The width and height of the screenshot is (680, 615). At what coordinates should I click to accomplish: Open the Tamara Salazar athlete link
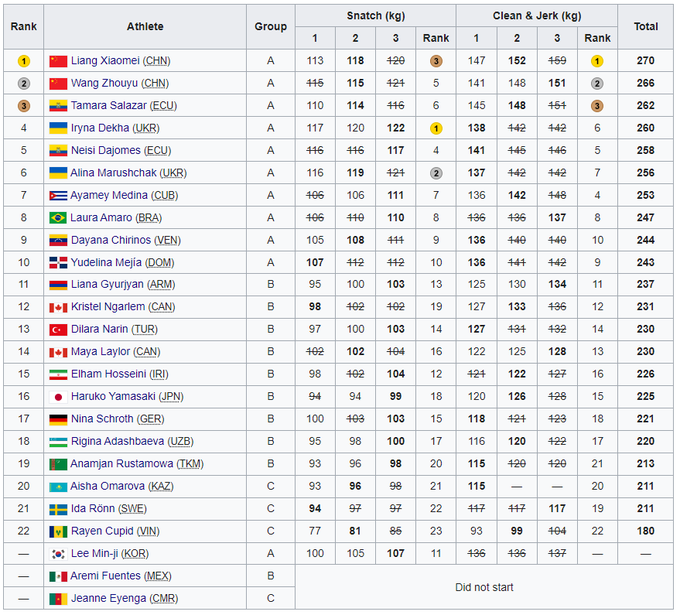coord(106,106)
